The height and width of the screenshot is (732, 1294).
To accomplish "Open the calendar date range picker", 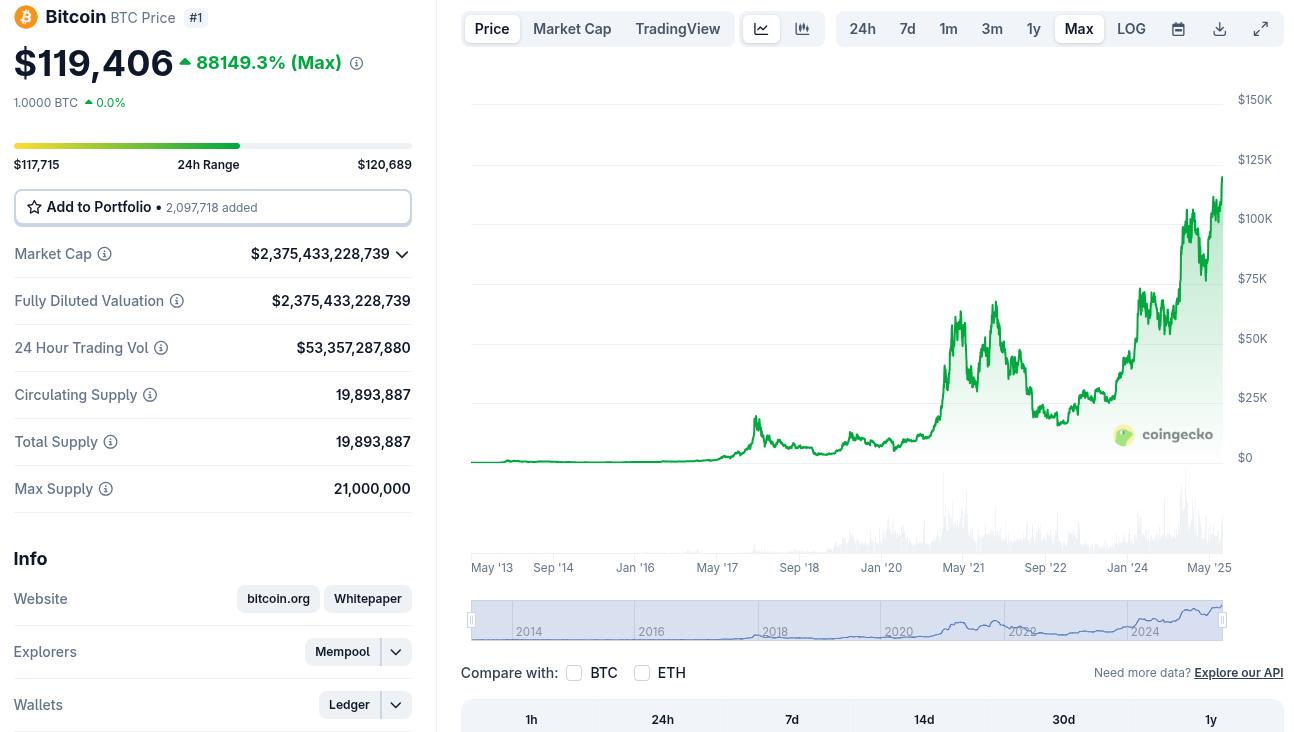I will (1178, 29).
